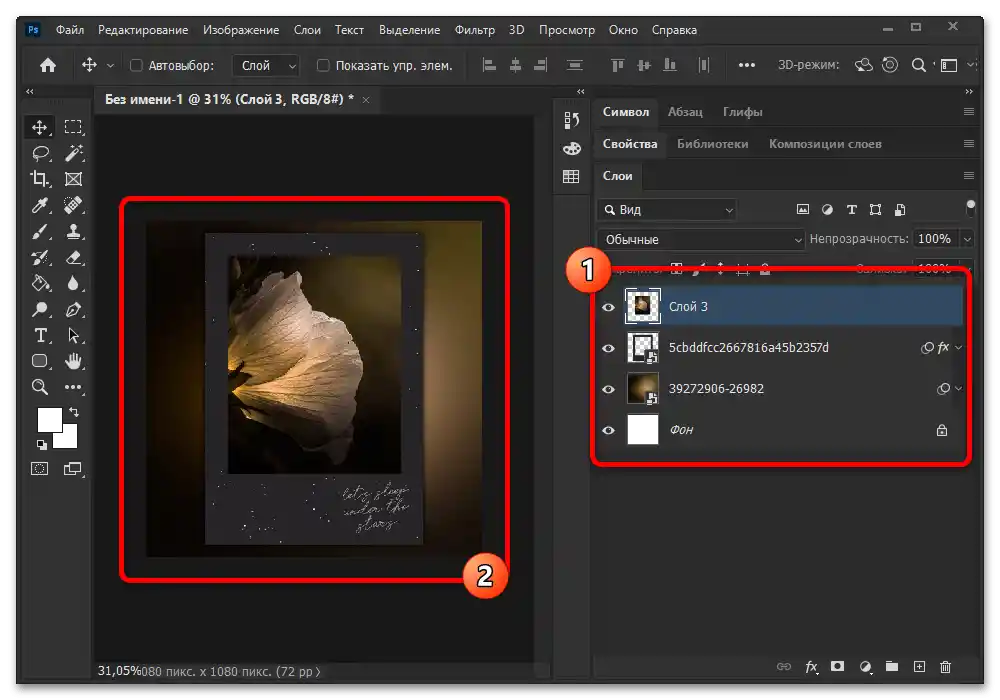Open the Move tool preset picker arrow
1000x700 pixels.
click(x=110, y=65)
